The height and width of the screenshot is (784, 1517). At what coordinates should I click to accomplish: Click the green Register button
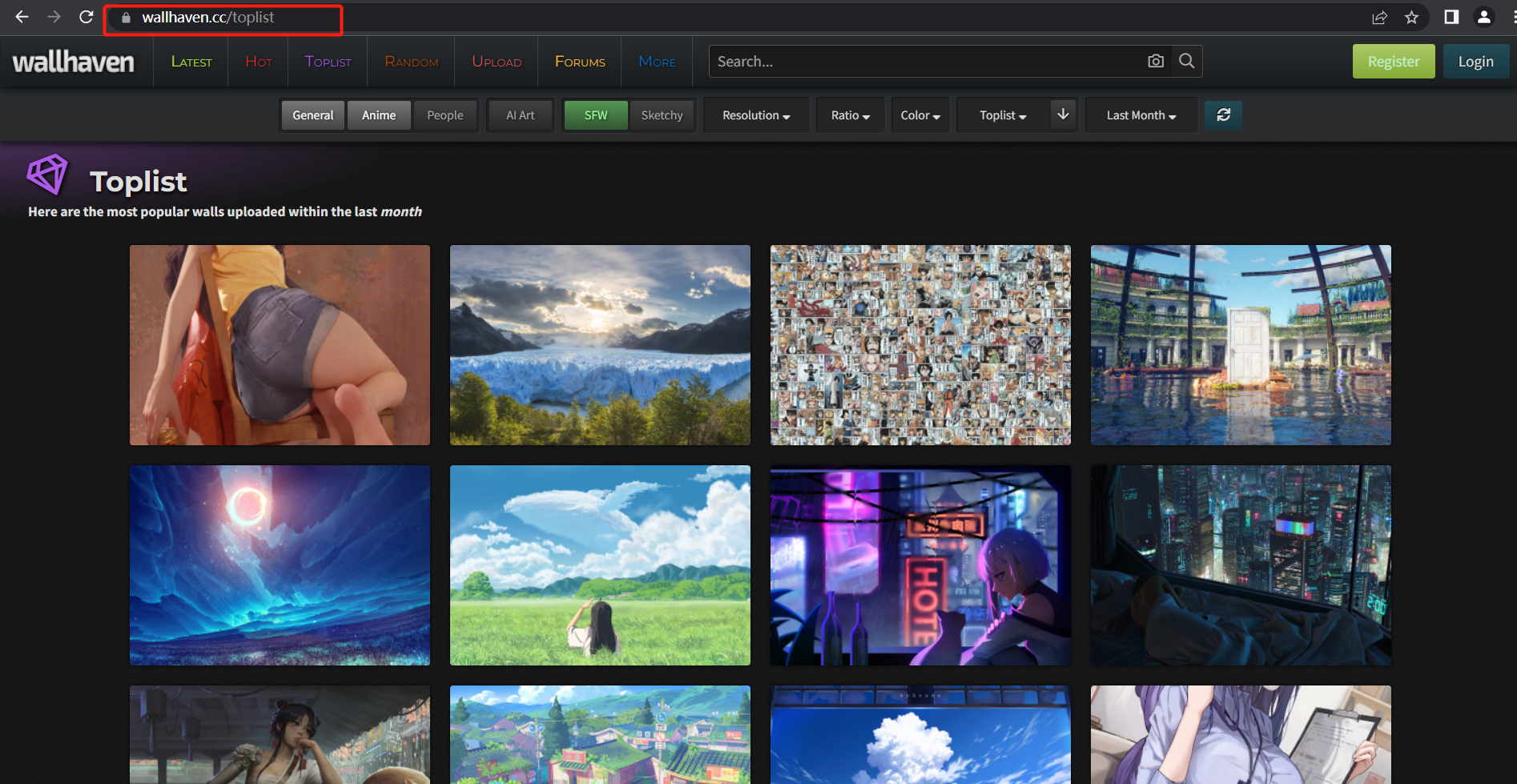point(1394,62)
